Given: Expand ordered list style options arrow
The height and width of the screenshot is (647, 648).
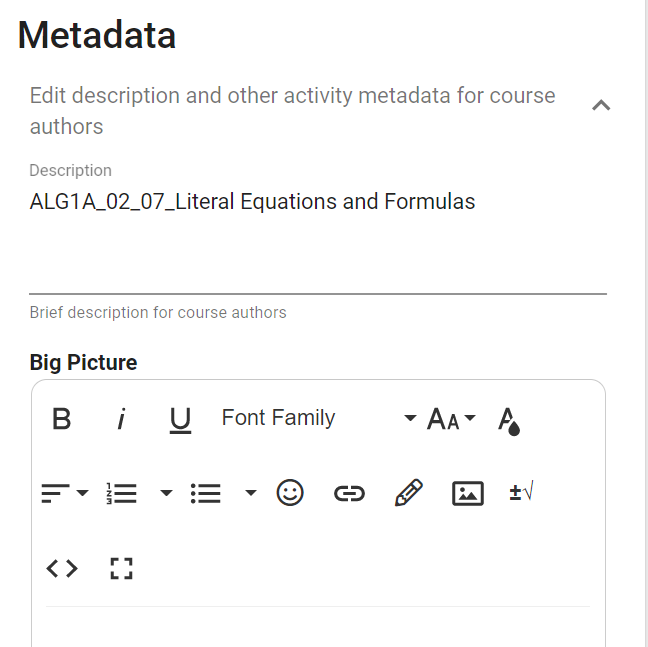Looking at the screenshot, I should coord(166,492).
